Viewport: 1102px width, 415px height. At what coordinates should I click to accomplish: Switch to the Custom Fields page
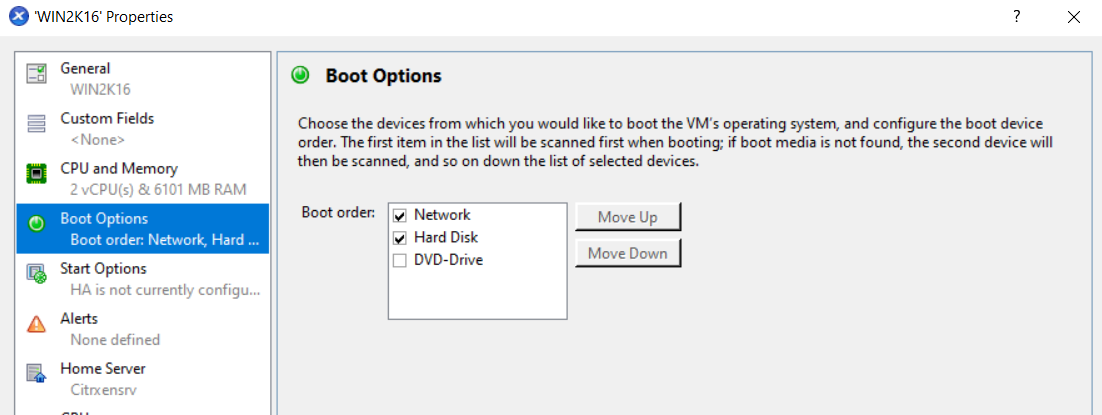(143, 129)
